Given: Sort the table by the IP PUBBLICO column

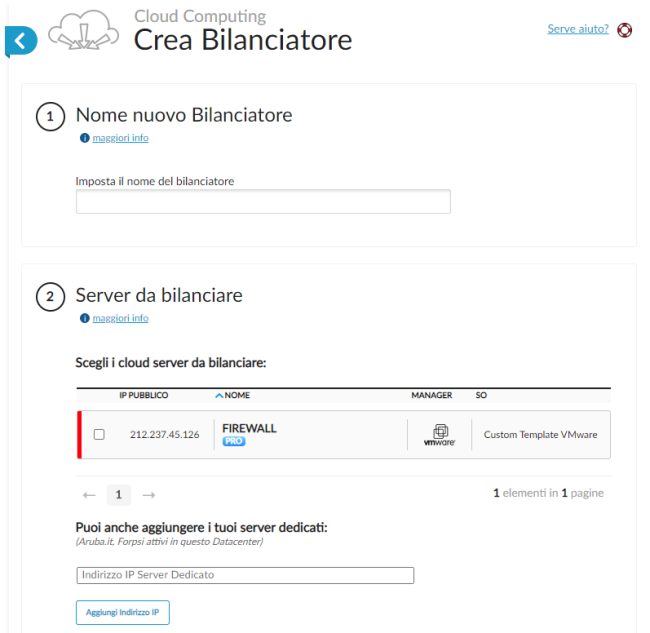Looking at the screenshot, I should [x=143, y=395].
